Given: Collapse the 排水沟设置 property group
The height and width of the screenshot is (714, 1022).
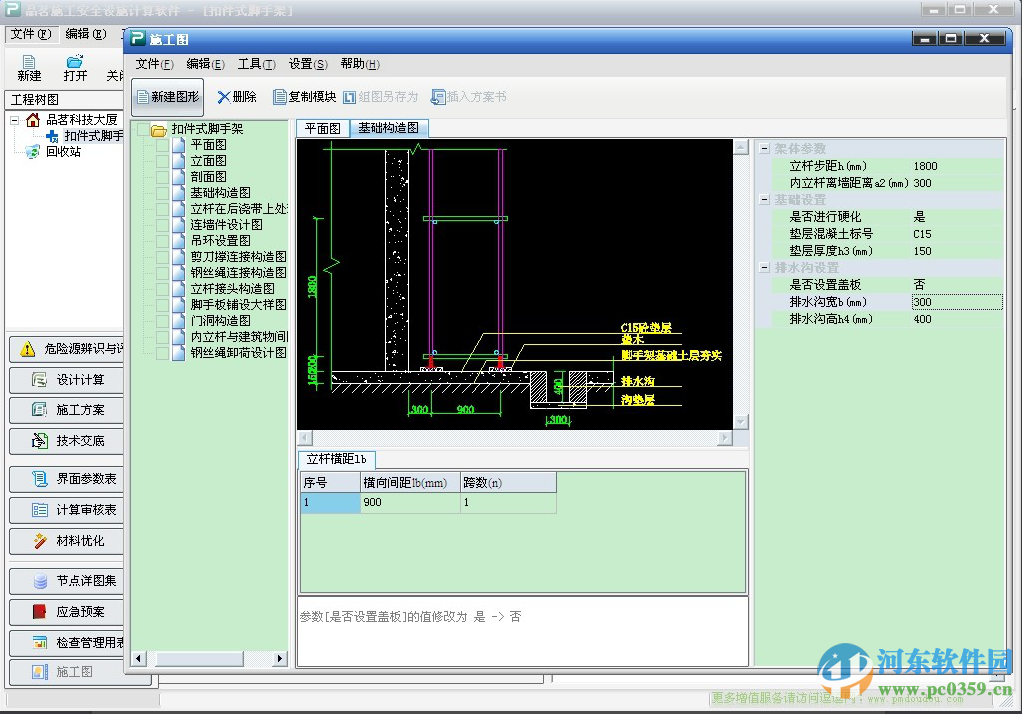Looking at the screenshot, I should tap(765, 267).
